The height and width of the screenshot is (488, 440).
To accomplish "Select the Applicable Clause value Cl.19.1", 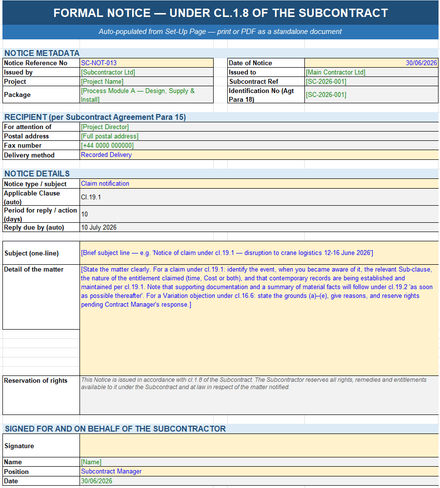I will 259,197.
